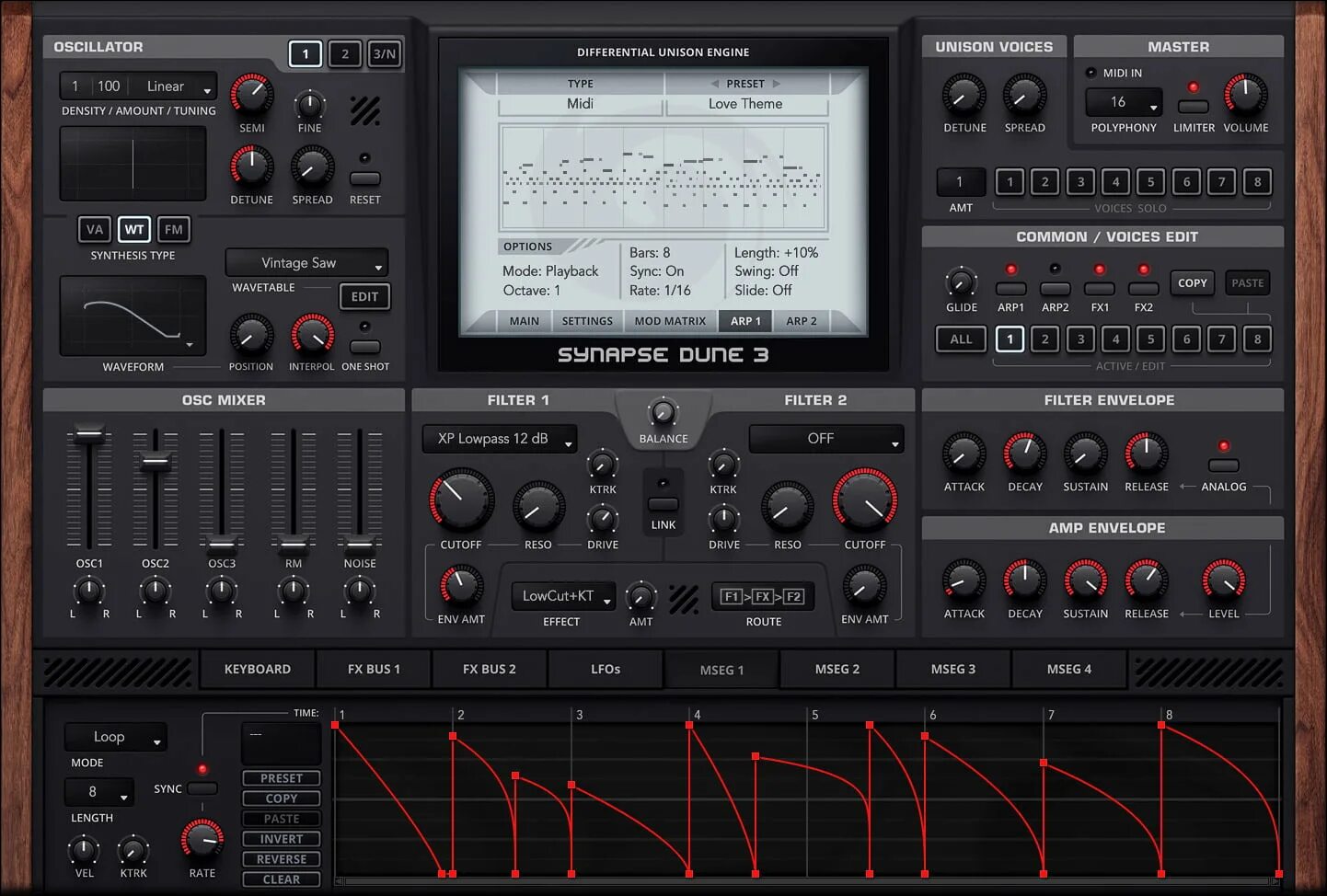Viewport: 1327px width, 896px height.
Task: Click the F1>FX>F2 route selector
Action: 763,596
